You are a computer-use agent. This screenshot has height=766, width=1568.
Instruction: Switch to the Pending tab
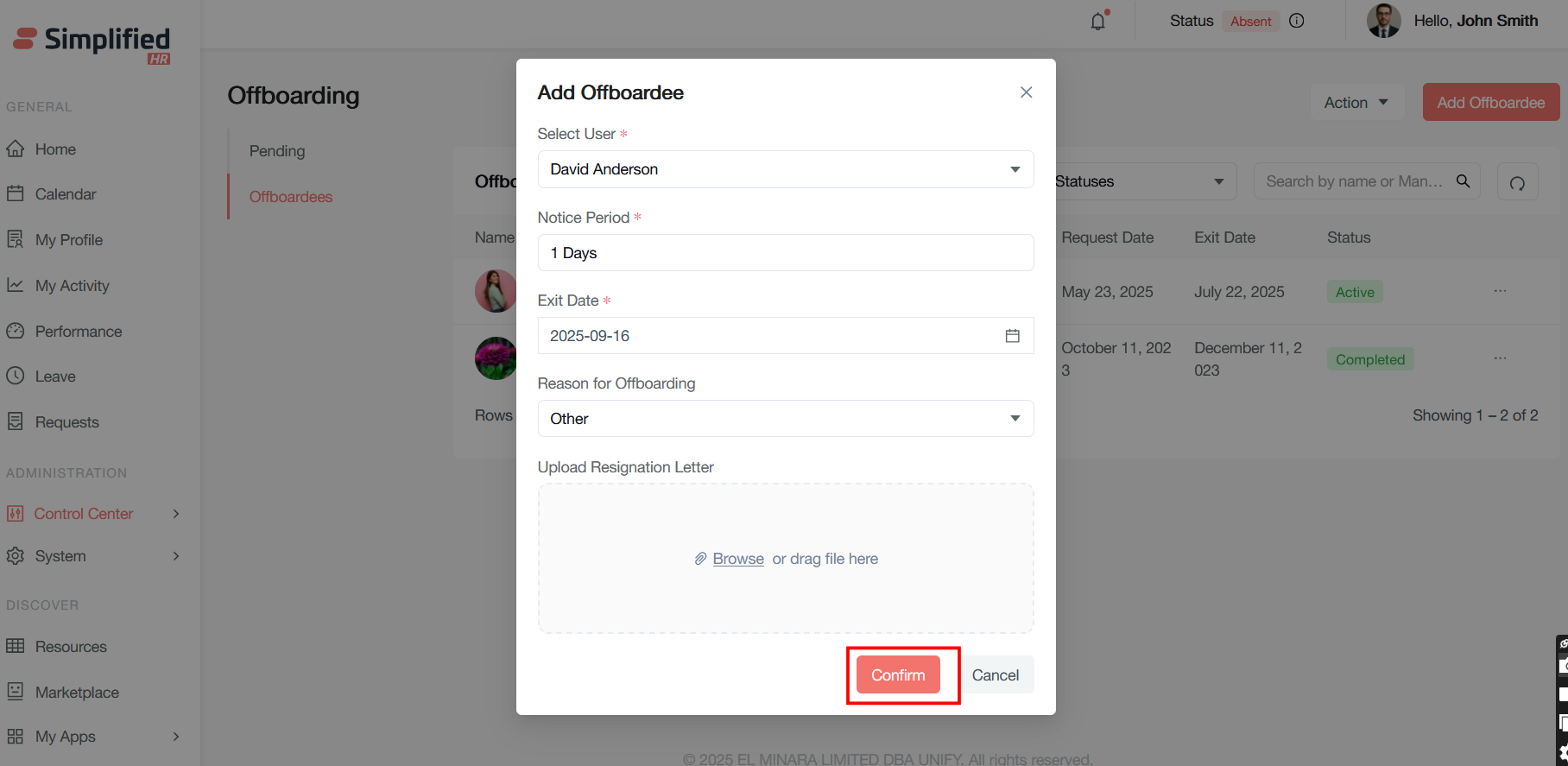coord(277,151)
